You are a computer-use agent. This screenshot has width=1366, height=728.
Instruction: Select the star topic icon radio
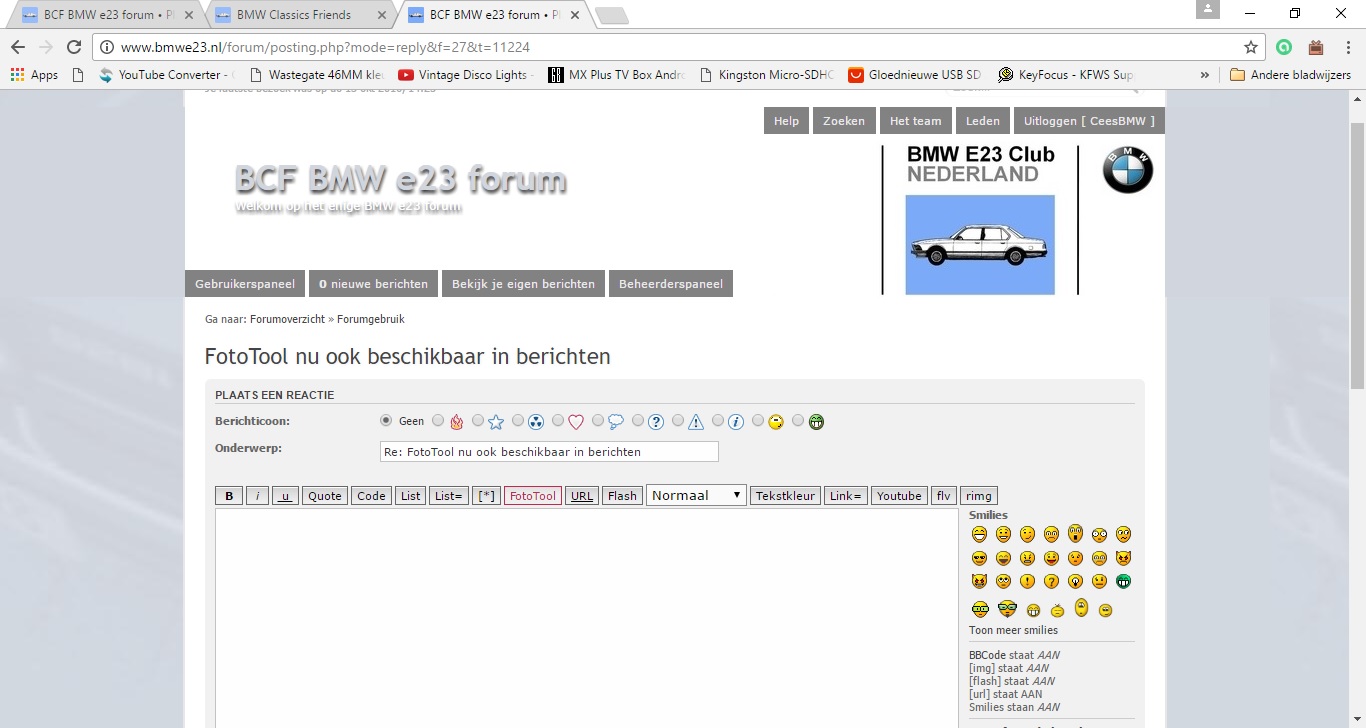pyautogui.click(x=478, y=421)
